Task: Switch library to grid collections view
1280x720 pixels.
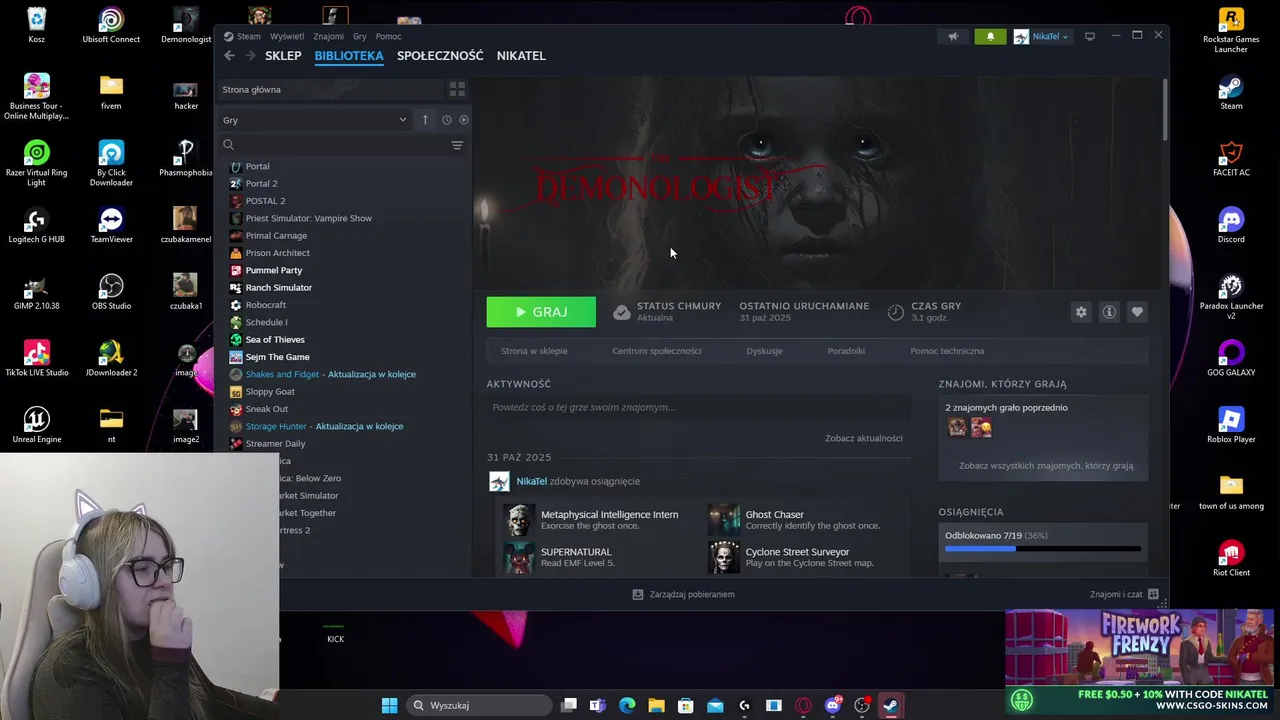Action: [x=457, y=89]
